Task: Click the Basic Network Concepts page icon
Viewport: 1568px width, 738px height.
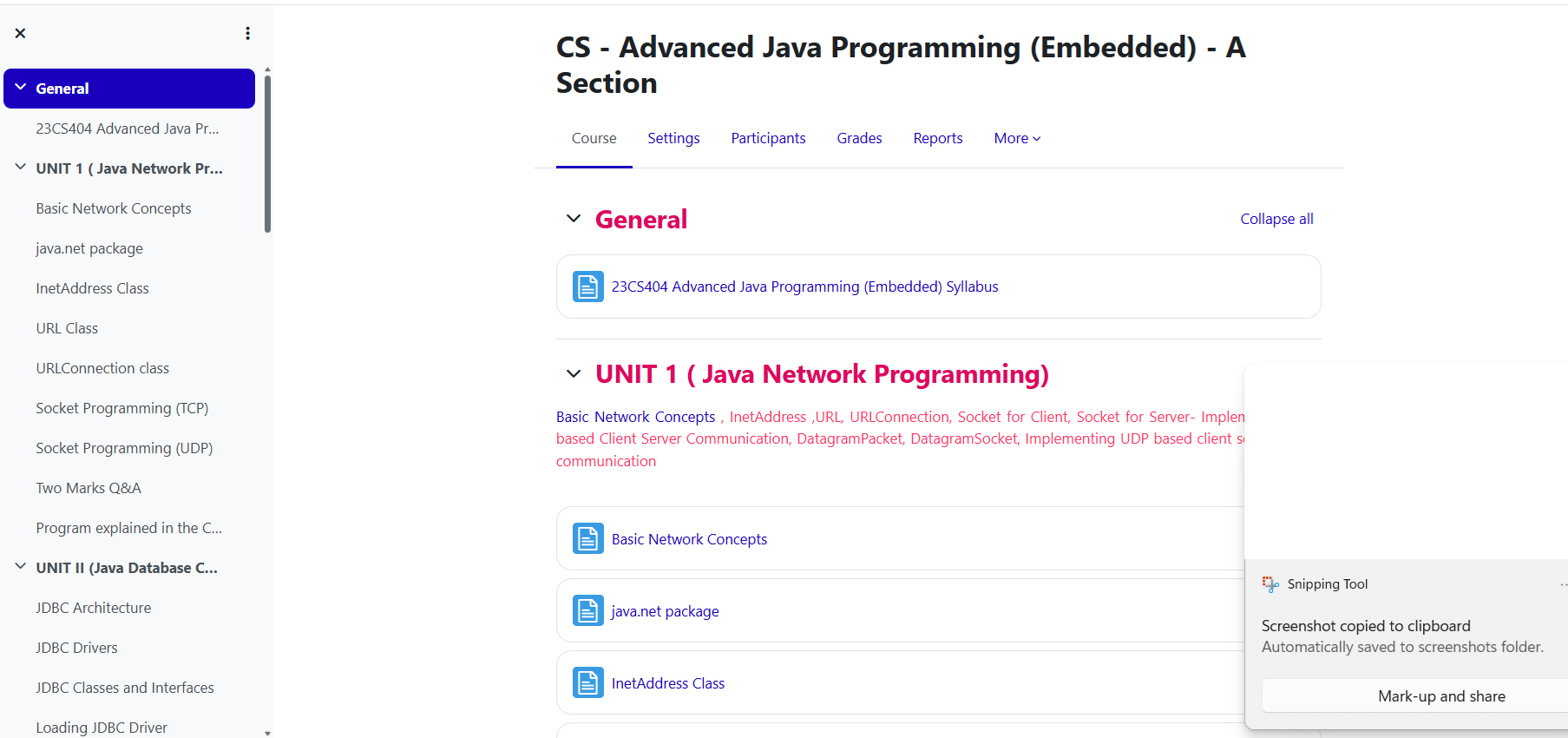Action: coord(587,539)
